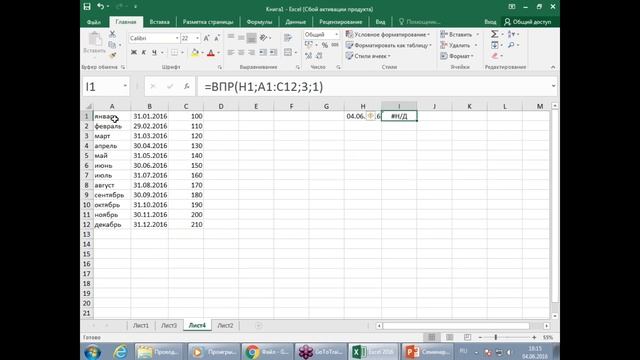Toggle center horizontal alignment
640x360 pixels.
pos(241,52)
